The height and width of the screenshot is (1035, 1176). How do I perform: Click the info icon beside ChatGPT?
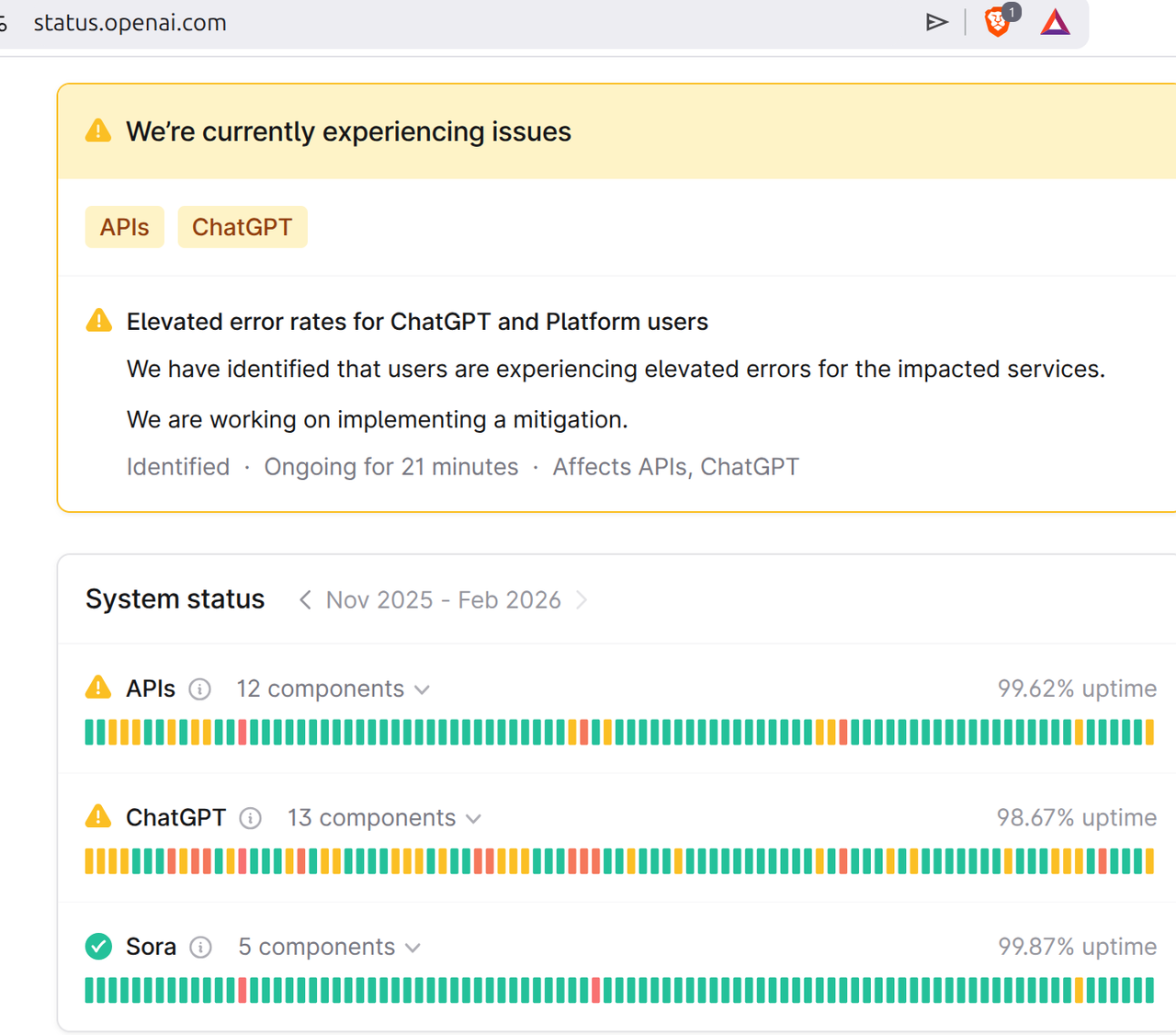[x=250, y=818]
